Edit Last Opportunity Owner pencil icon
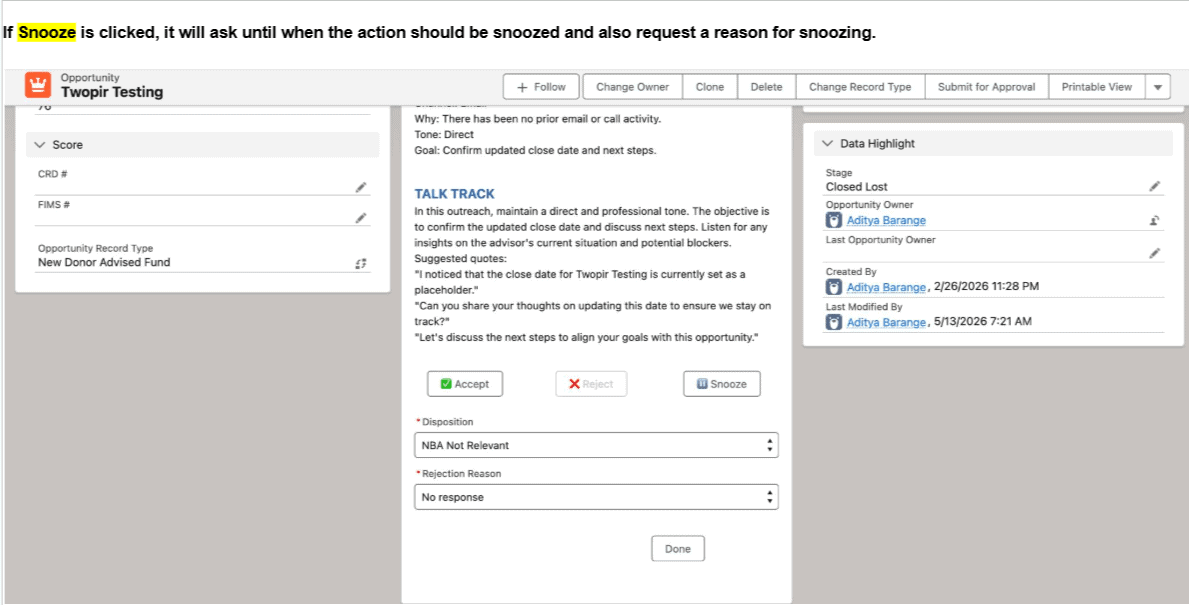Screen dimensions: 1189x605 (x=1154, y=253)
